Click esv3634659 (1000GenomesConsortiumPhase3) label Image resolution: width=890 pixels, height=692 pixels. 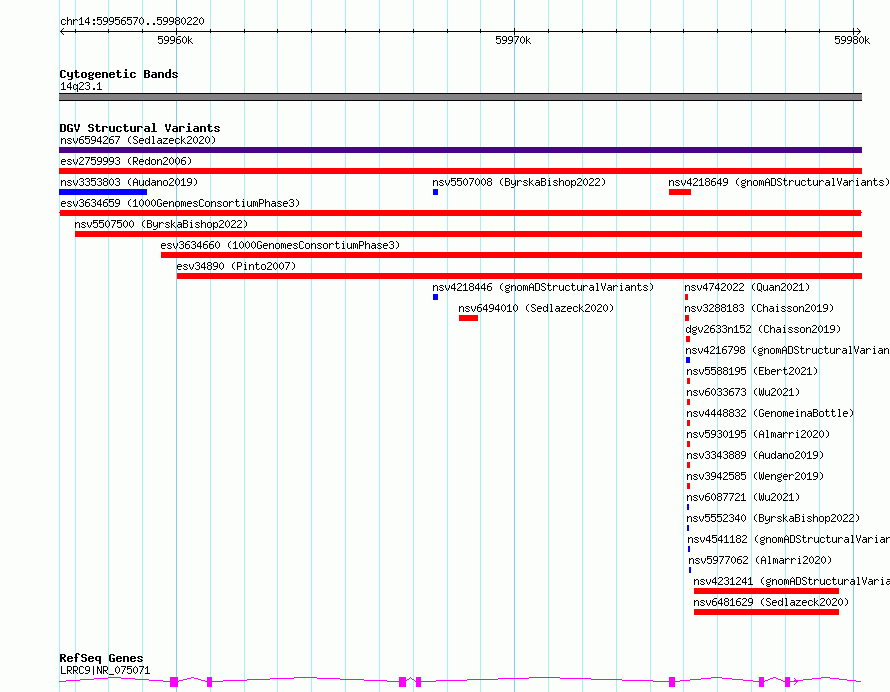point(180,203)
